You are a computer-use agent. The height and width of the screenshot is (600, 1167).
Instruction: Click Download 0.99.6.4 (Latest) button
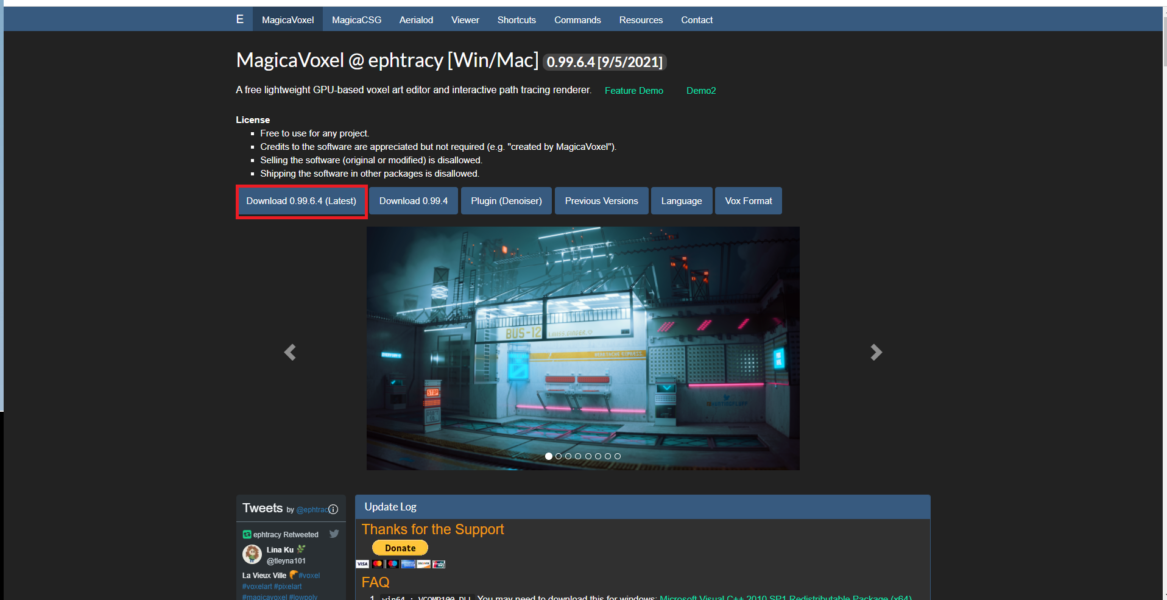[x=301, y=201]
